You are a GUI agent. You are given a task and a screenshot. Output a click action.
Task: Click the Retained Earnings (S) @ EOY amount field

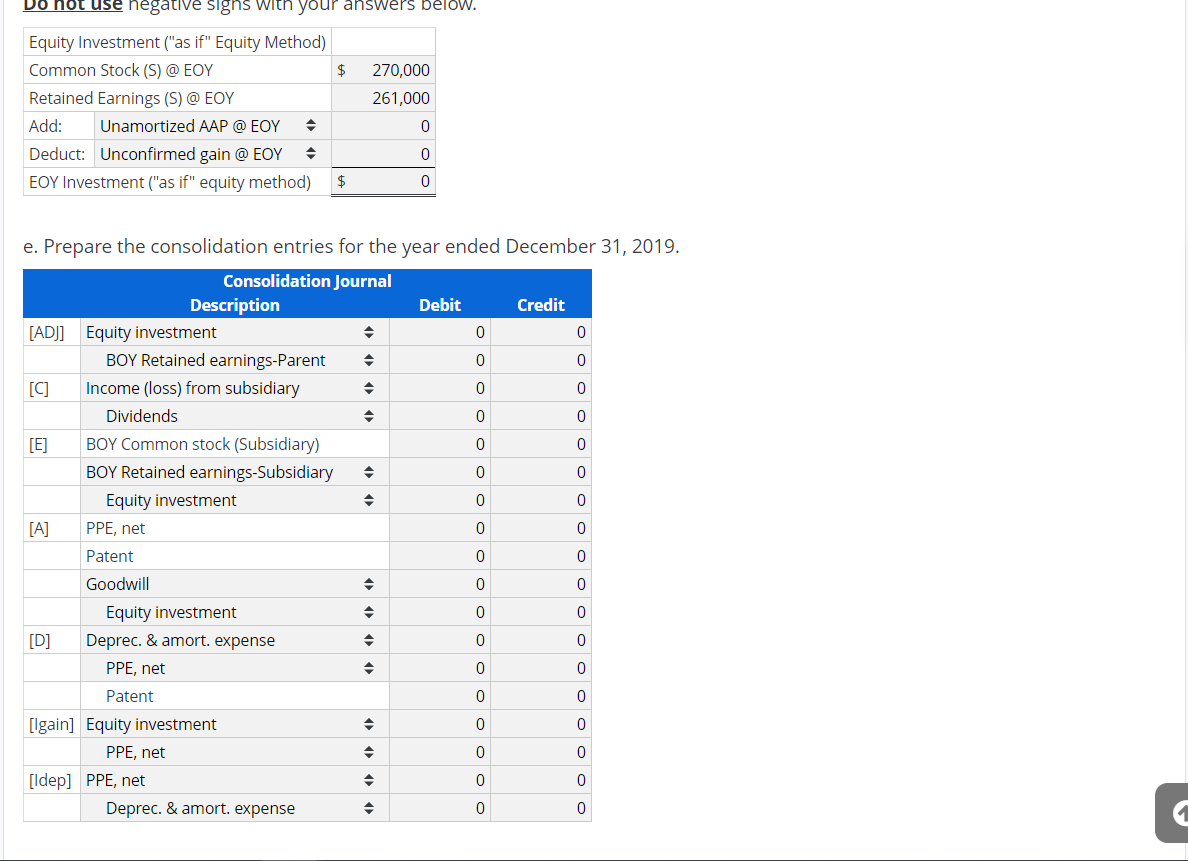pos(383,98)
